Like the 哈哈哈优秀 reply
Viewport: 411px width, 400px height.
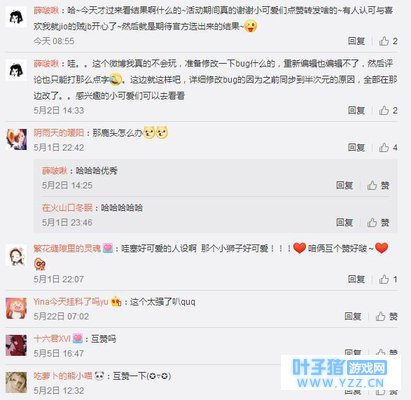click(378, 185)
